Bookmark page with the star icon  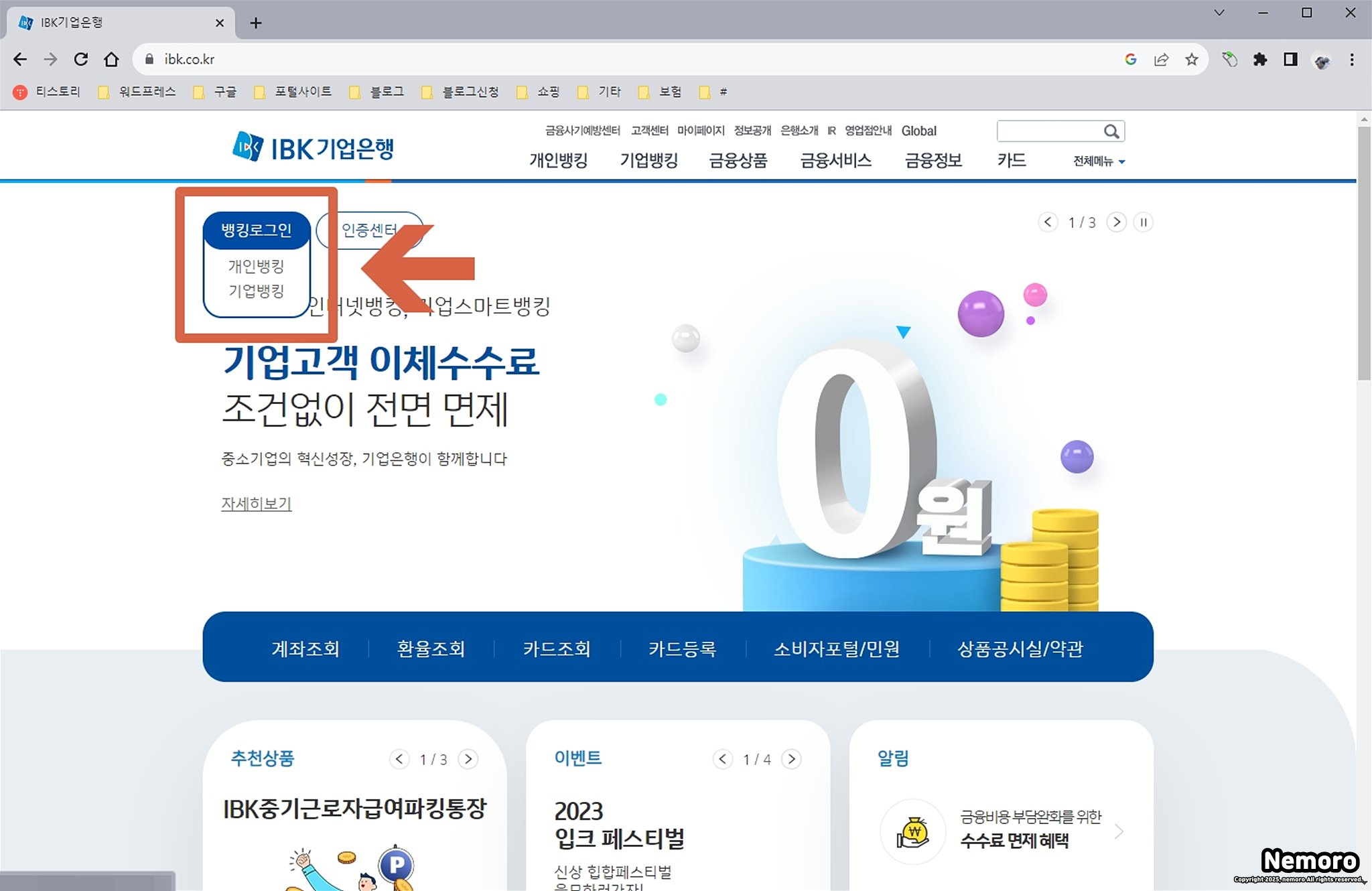coord(1191,60)
